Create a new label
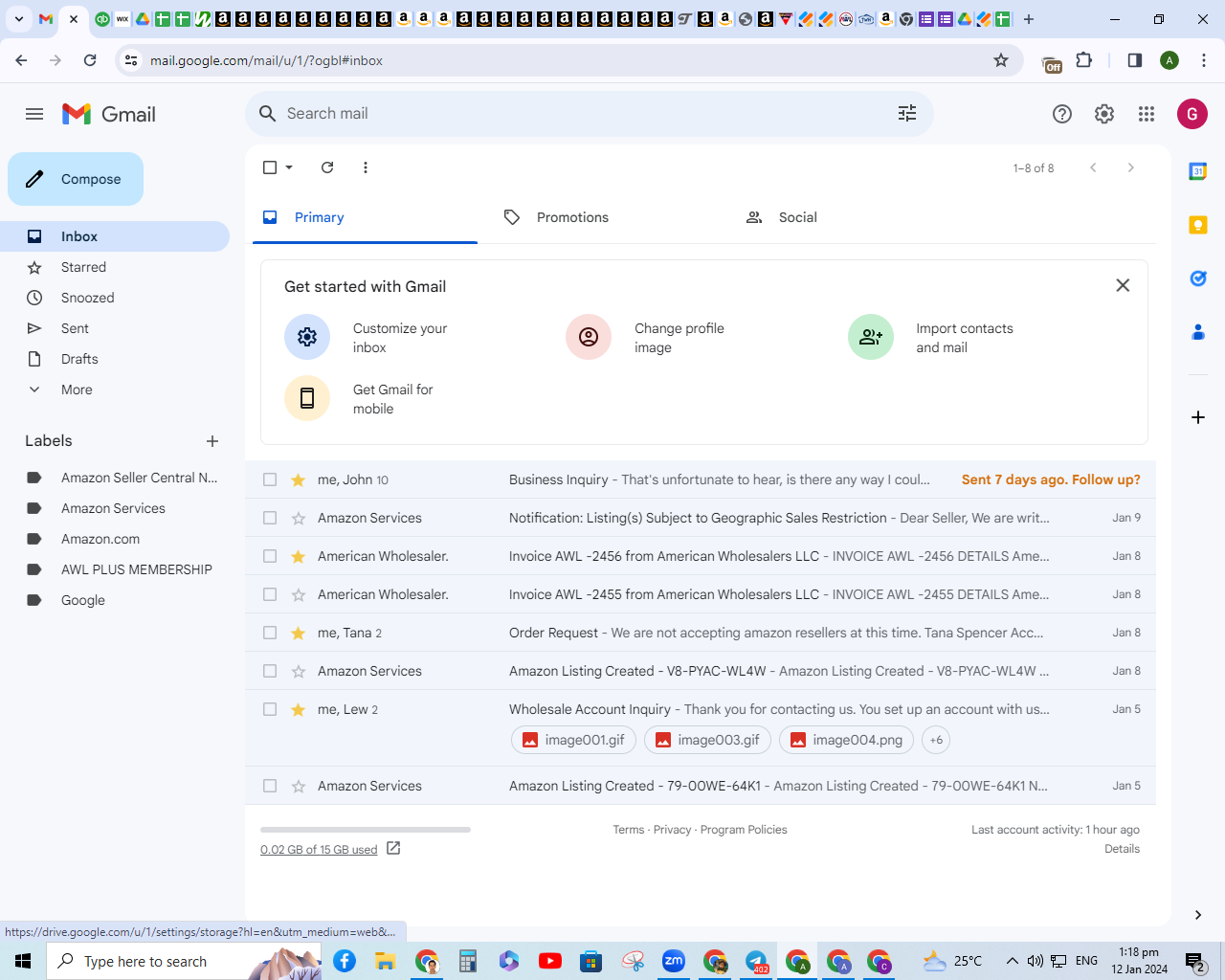The image size is (1225, 980). coord(212,441)
